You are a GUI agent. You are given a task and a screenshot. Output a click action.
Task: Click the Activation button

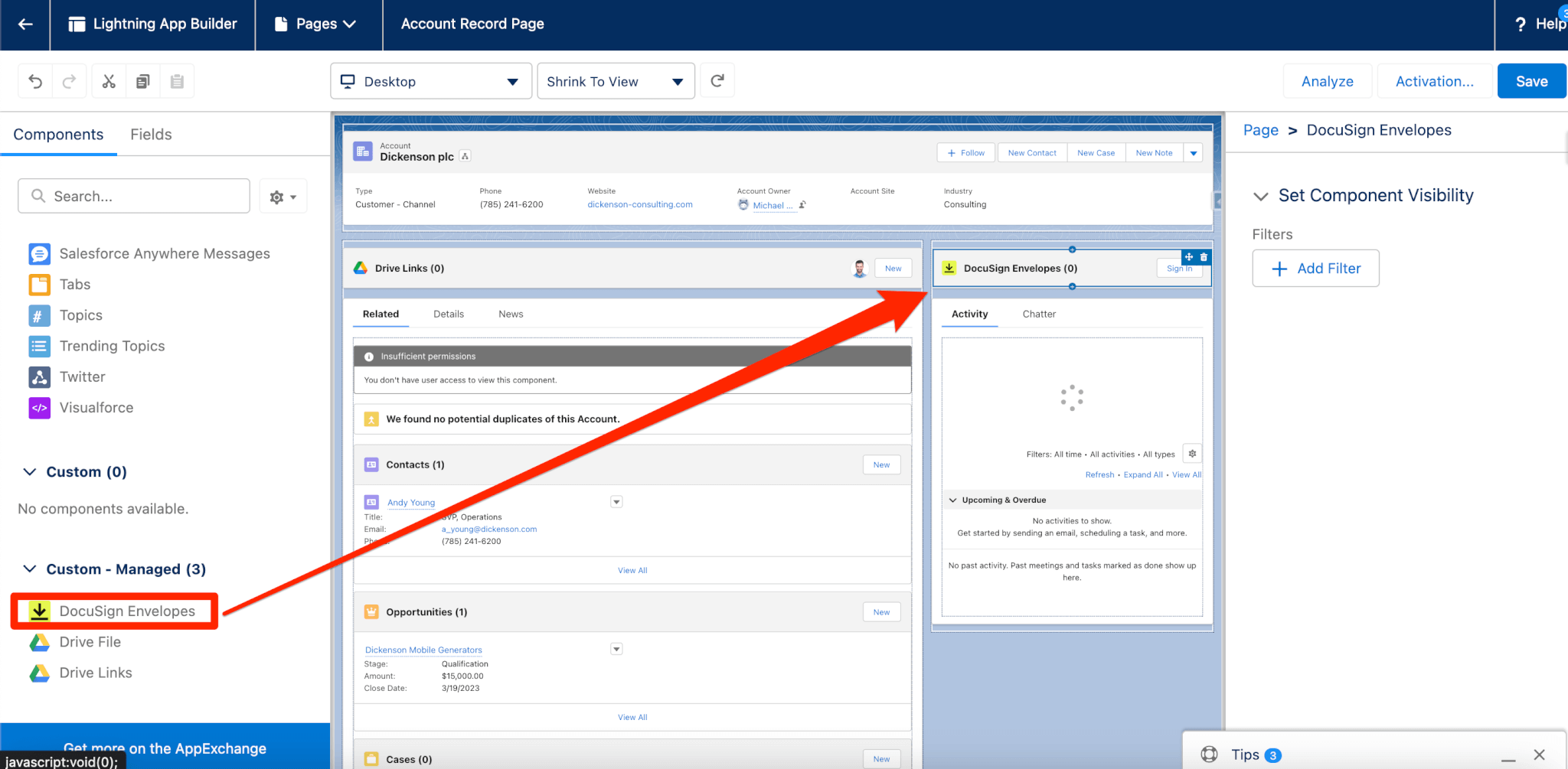[1434, 81]
